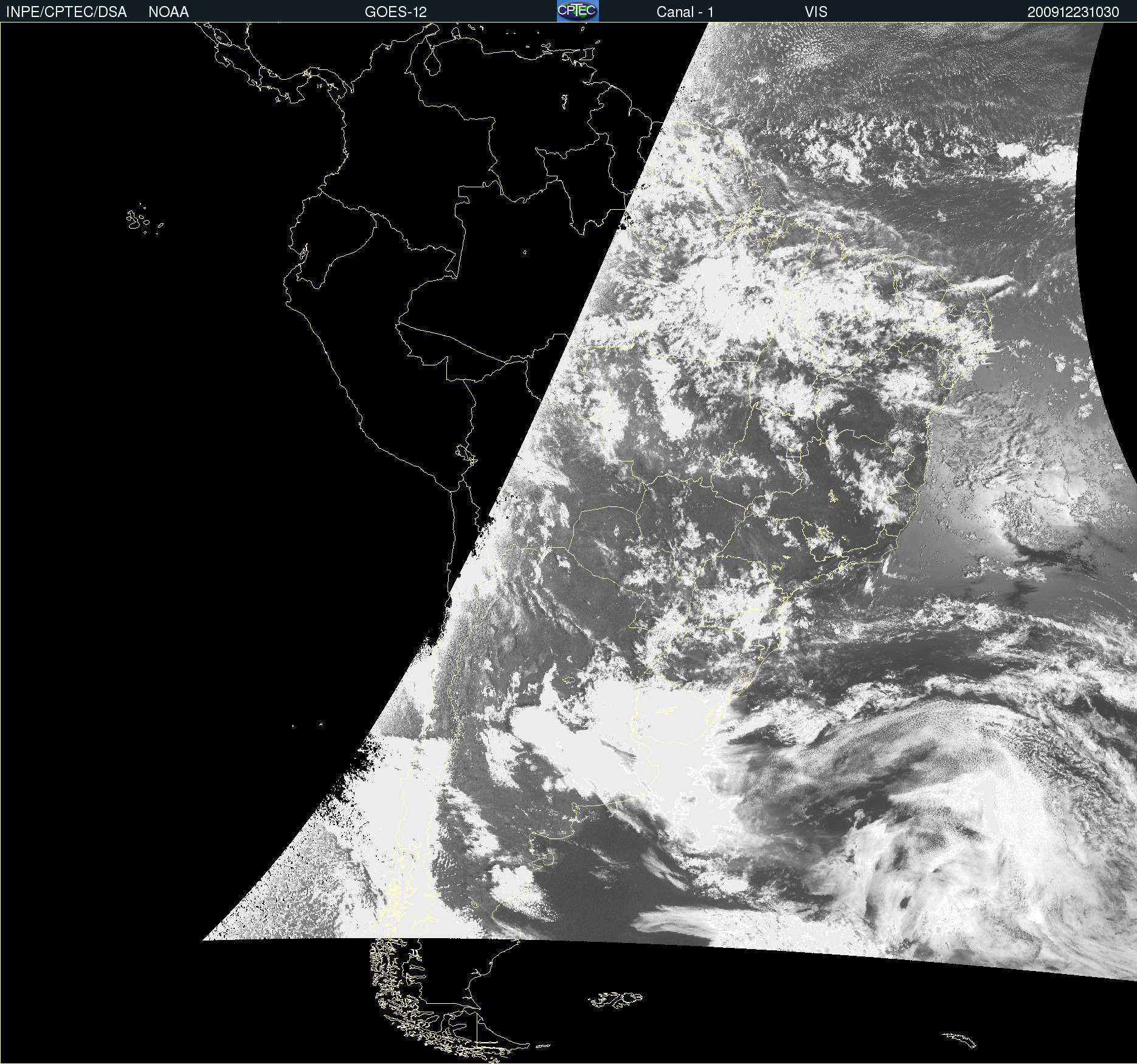1137x1064 pixels.
Task: Click the Canal - 1 channel label
Action: 685,12
